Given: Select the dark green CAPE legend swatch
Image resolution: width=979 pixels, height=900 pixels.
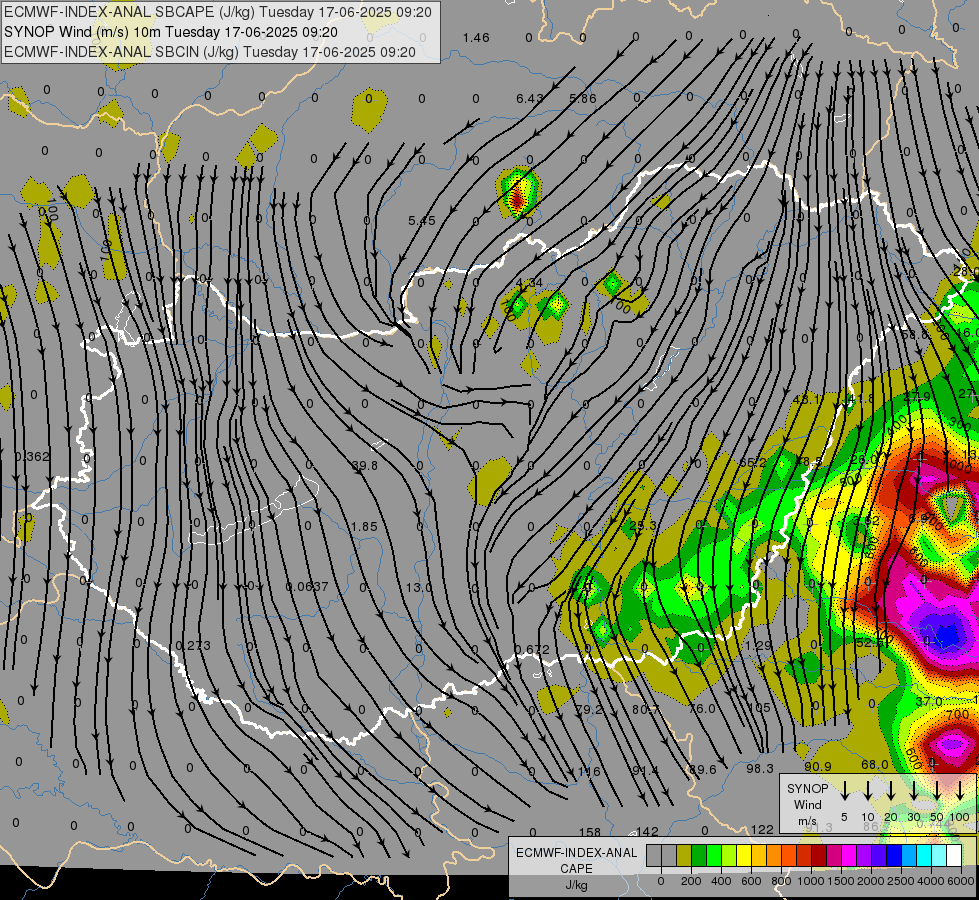Looking at the screenshot, I should tap(699, 855).
